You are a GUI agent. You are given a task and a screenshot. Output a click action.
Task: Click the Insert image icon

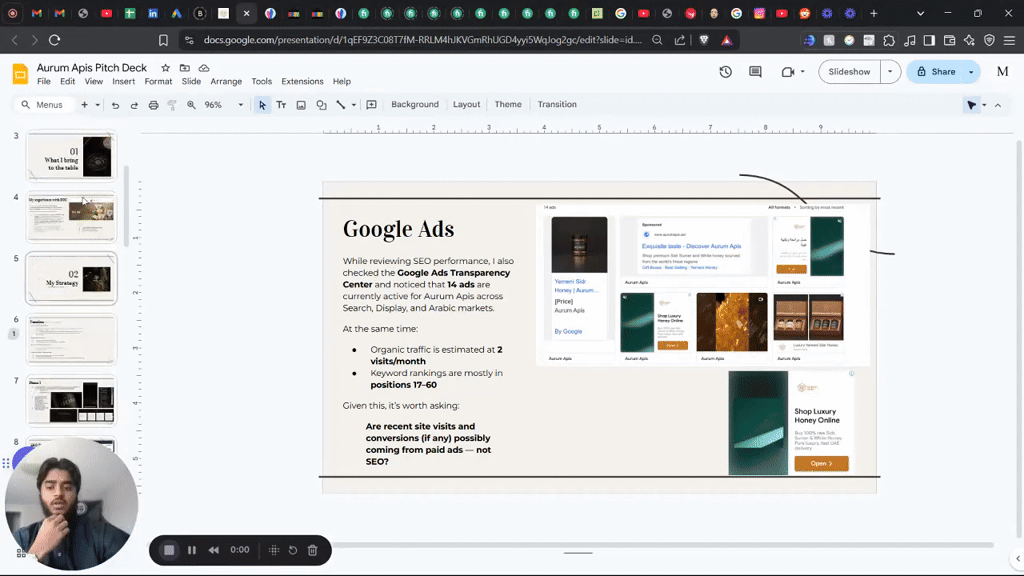(x=301, y=104)
